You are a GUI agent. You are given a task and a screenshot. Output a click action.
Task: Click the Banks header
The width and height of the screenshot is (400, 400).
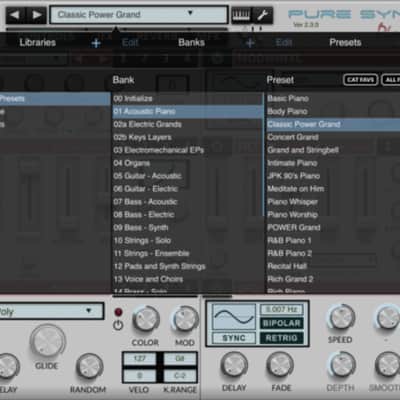191,43
